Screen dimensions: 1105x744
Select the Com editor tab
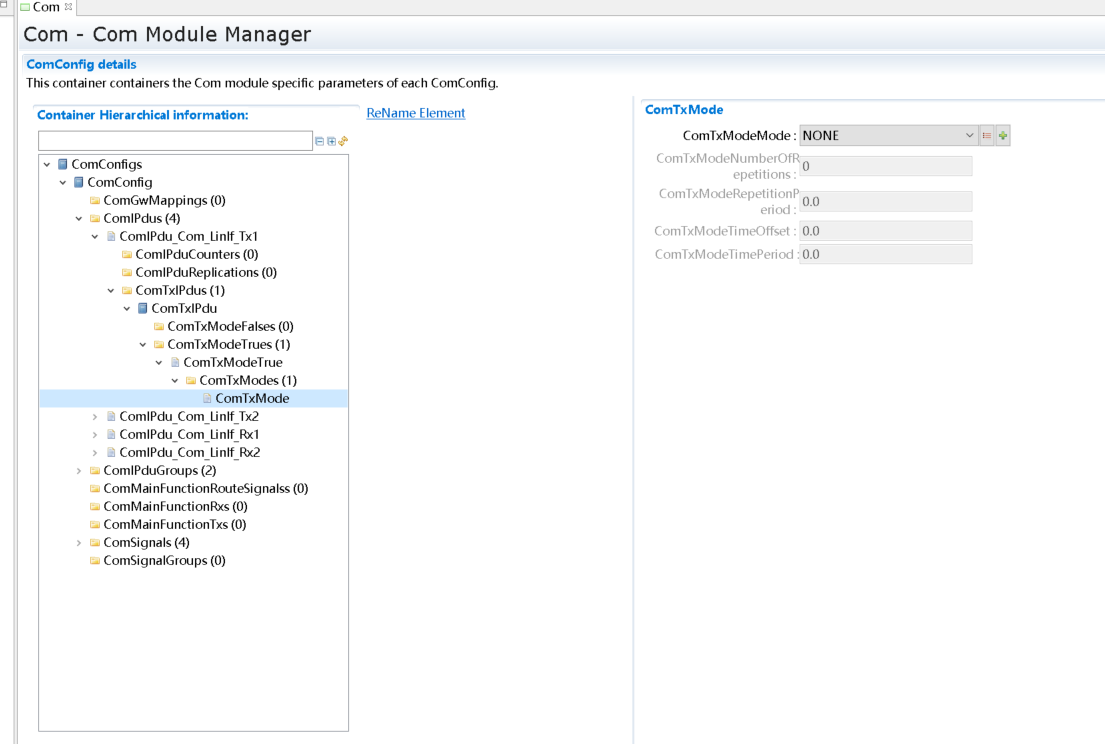pyautogui.click(x=46, y=7)
